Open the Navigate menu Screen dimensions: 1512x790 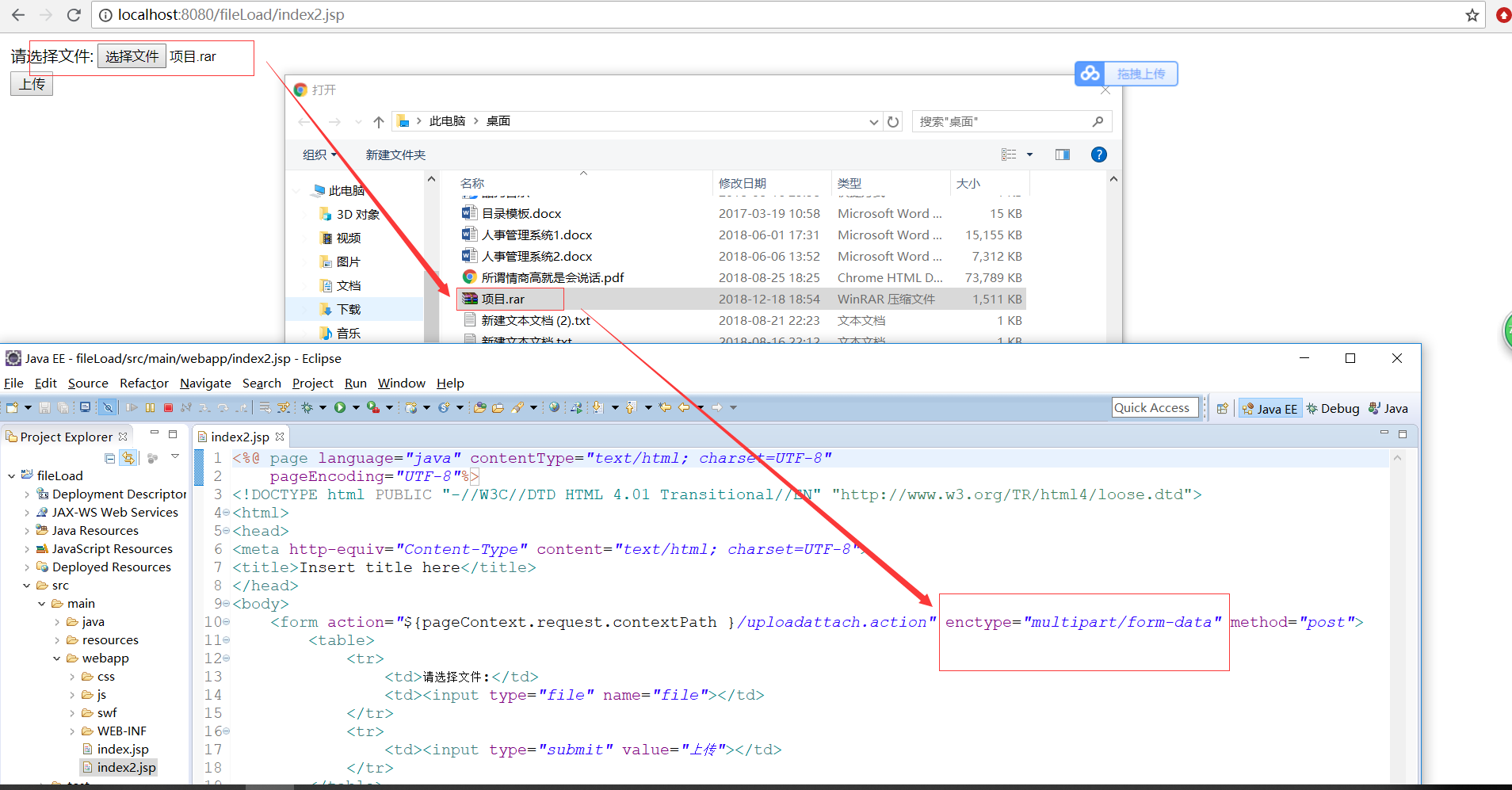(205, 383)
